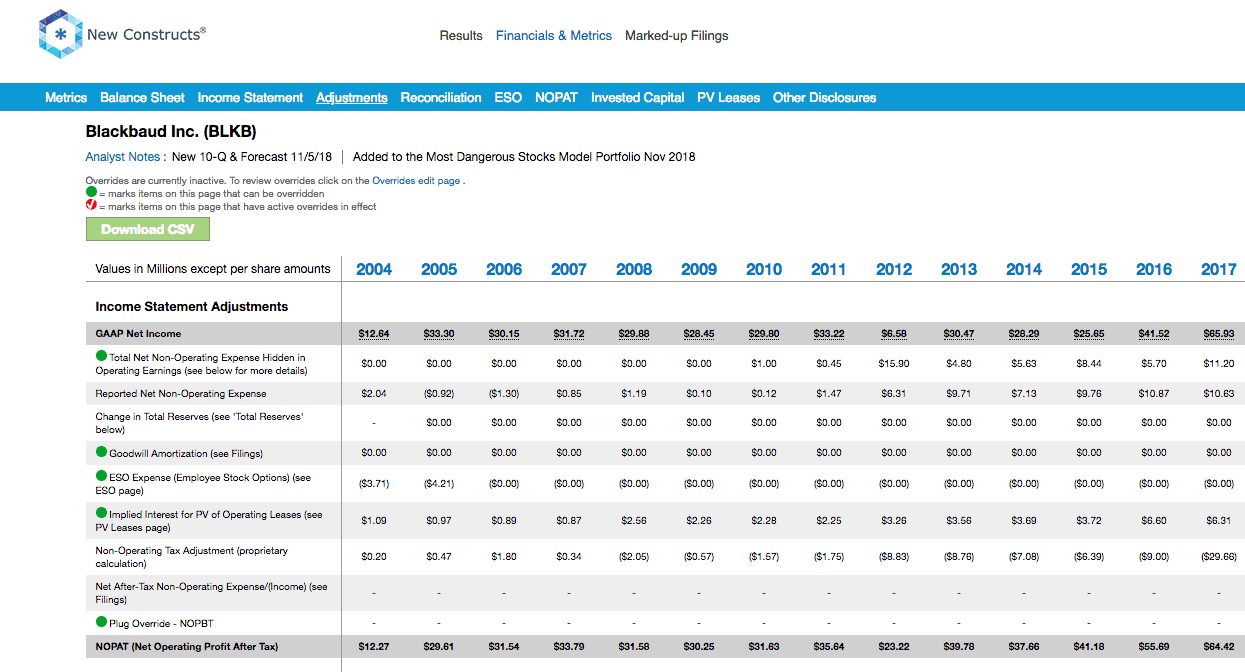
Task: Open the Results tab
Action: [461, 36]
